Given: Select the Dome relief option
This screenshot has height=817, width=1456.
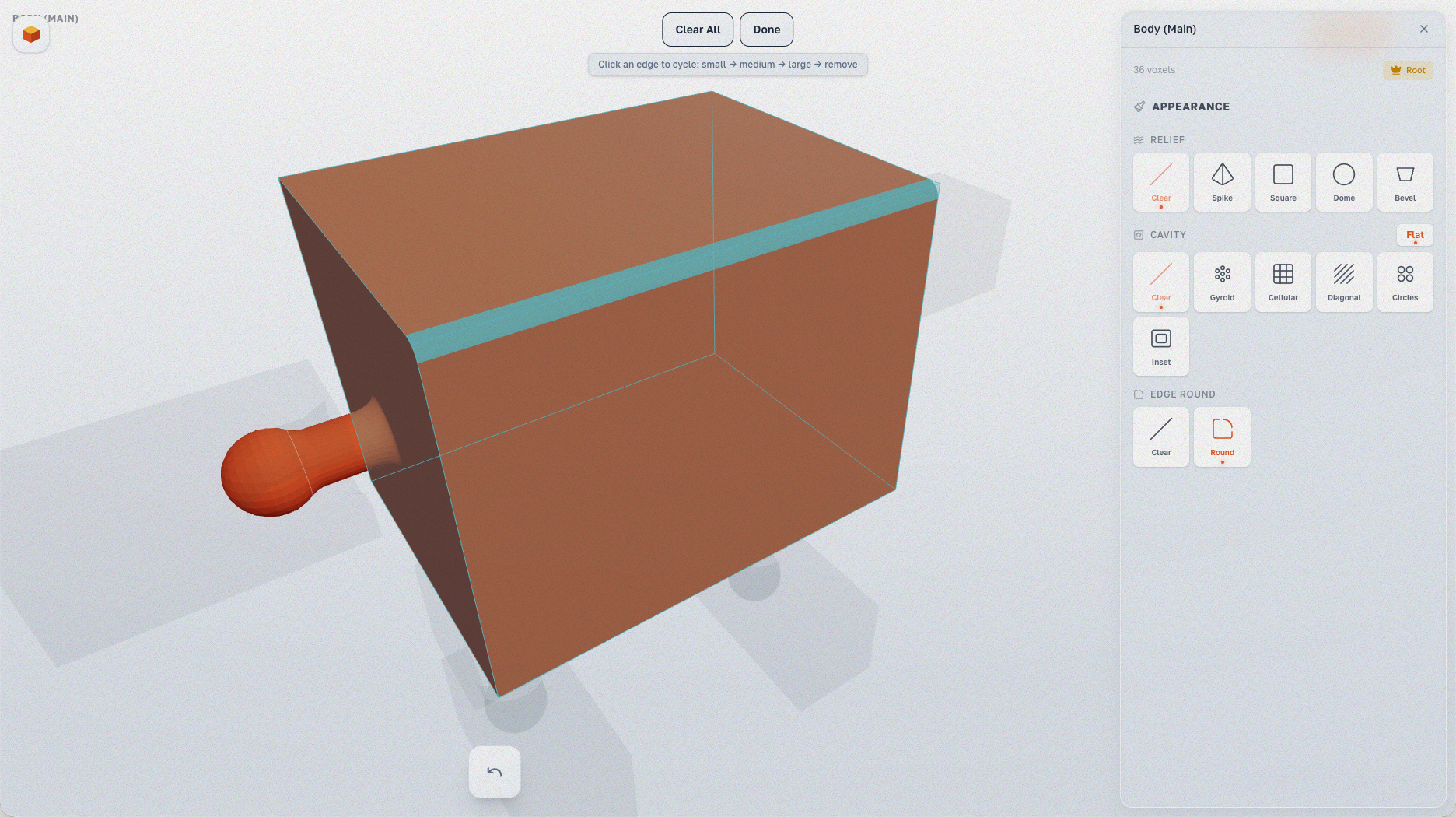Looking at the screenshot, I should pos(1344,182).
